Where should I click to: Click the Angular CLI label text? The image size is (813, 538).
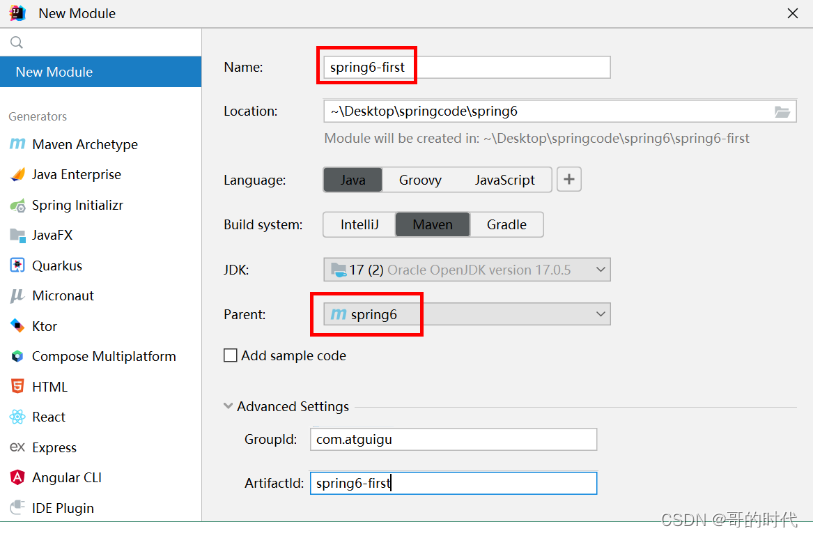pyautogui.click(x=67, y=477)
